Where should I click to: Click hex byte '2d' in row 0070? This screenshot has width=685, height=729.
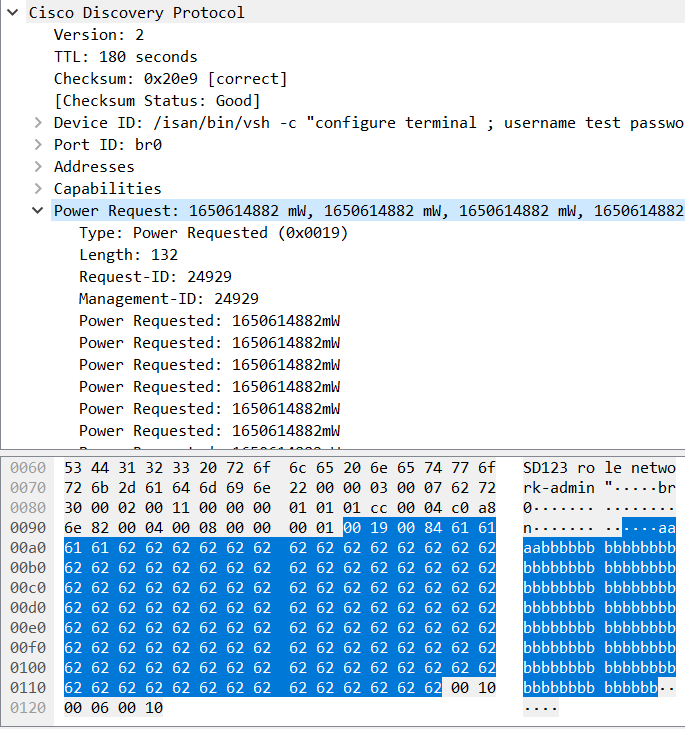(126, 488)
